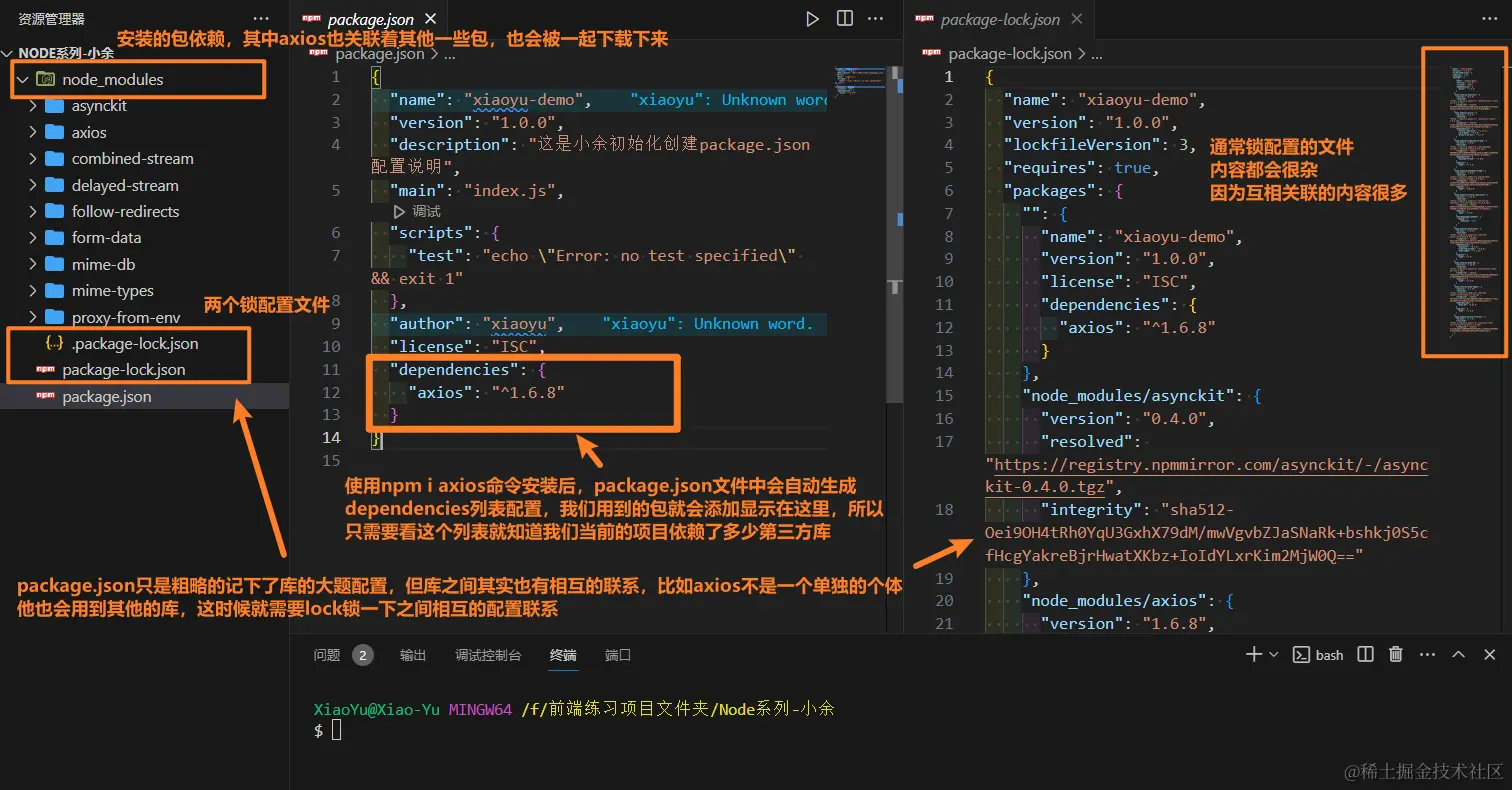Expand the combined-stream folder chevron
The image size is (1512, 790).
point(33,159)
